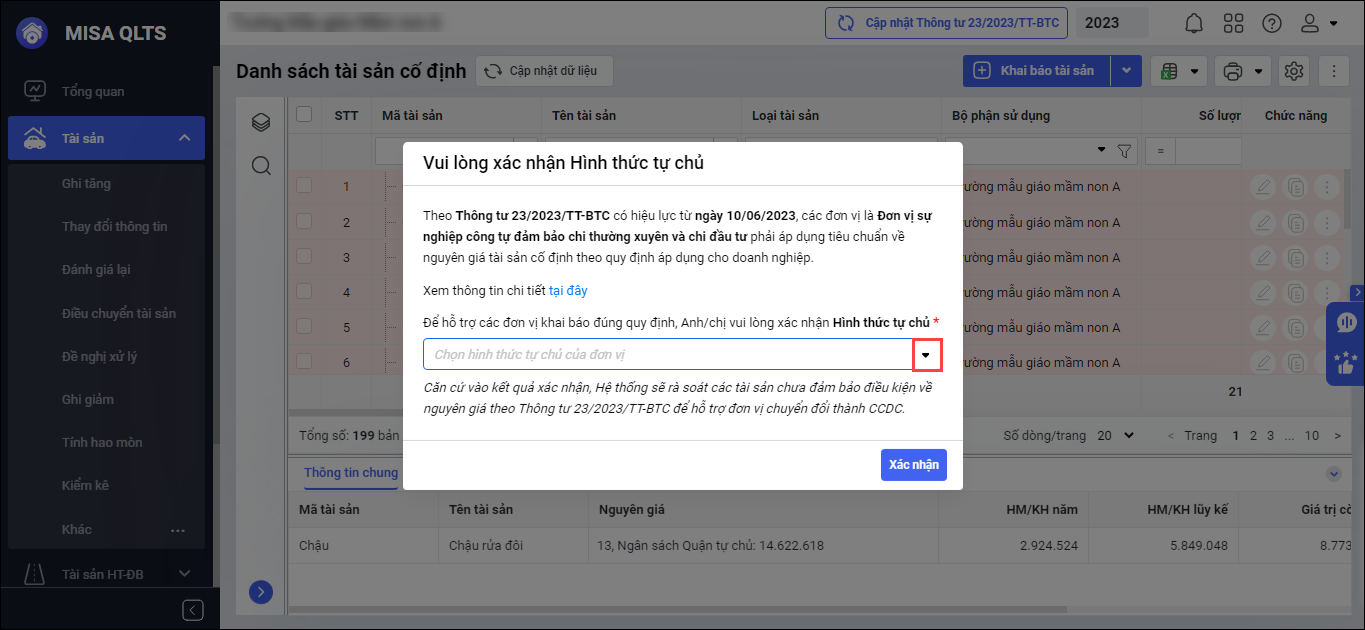The width and height of the screenshot is (1365, 630).
Task: Tick the checkbox for row 4
Action: coord(305,292)
